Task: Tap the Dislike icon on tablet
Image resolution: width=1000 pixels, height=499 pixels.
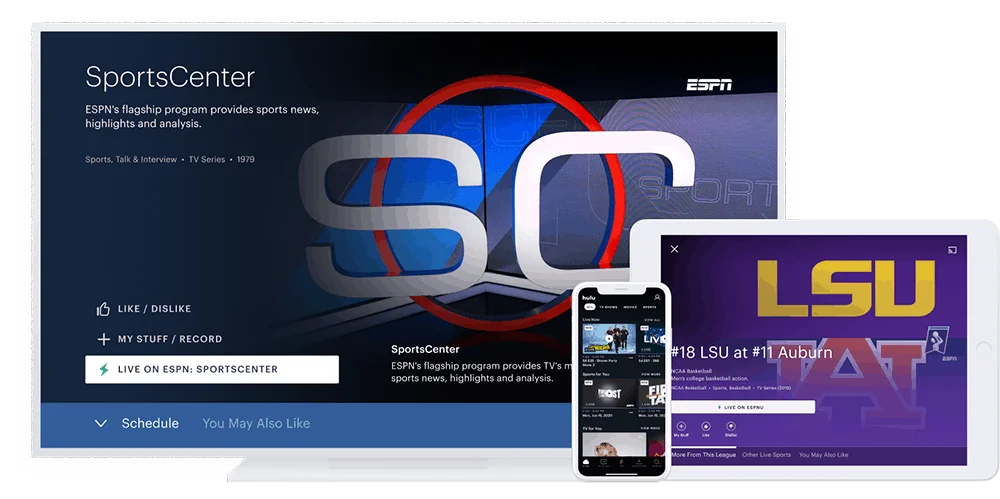Action: (x=731, y=426)
